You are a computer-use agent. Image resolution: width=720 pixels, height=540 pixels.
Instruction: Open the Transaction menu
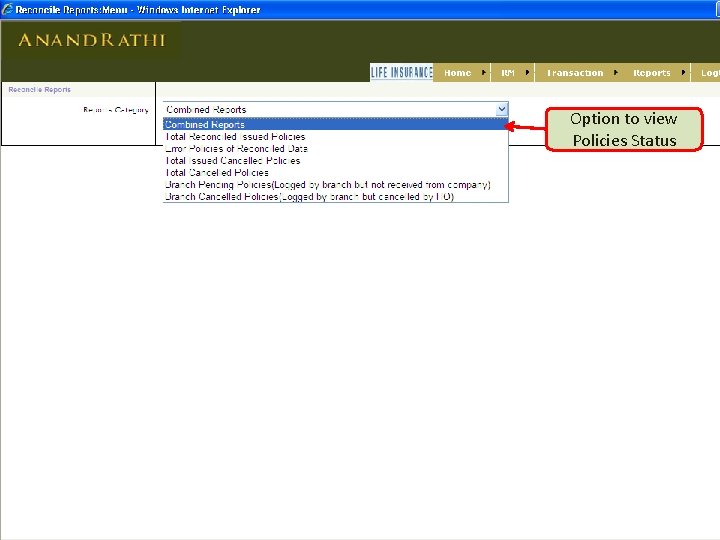[575, 73]
